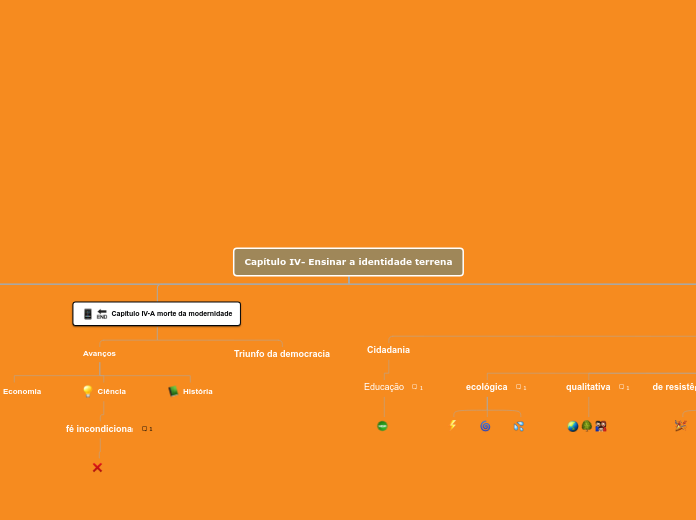
Task: Click the blue spiral icon under ecológica
Action: point(485,426)
